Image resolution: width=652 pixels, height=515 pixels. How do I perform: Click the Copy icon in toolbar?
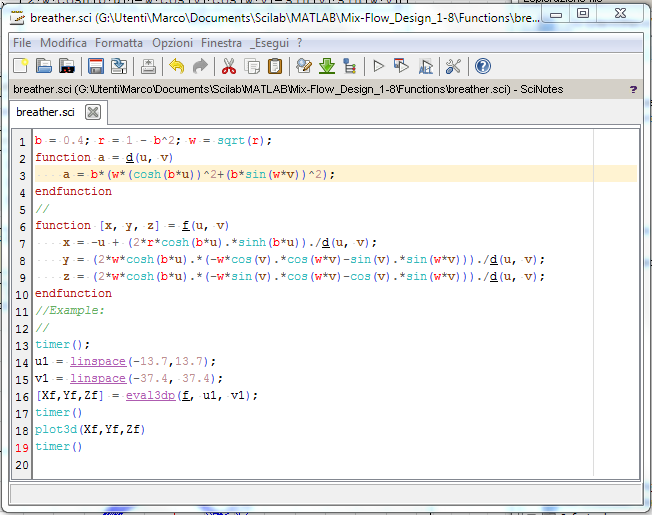[x=251, y=66]
